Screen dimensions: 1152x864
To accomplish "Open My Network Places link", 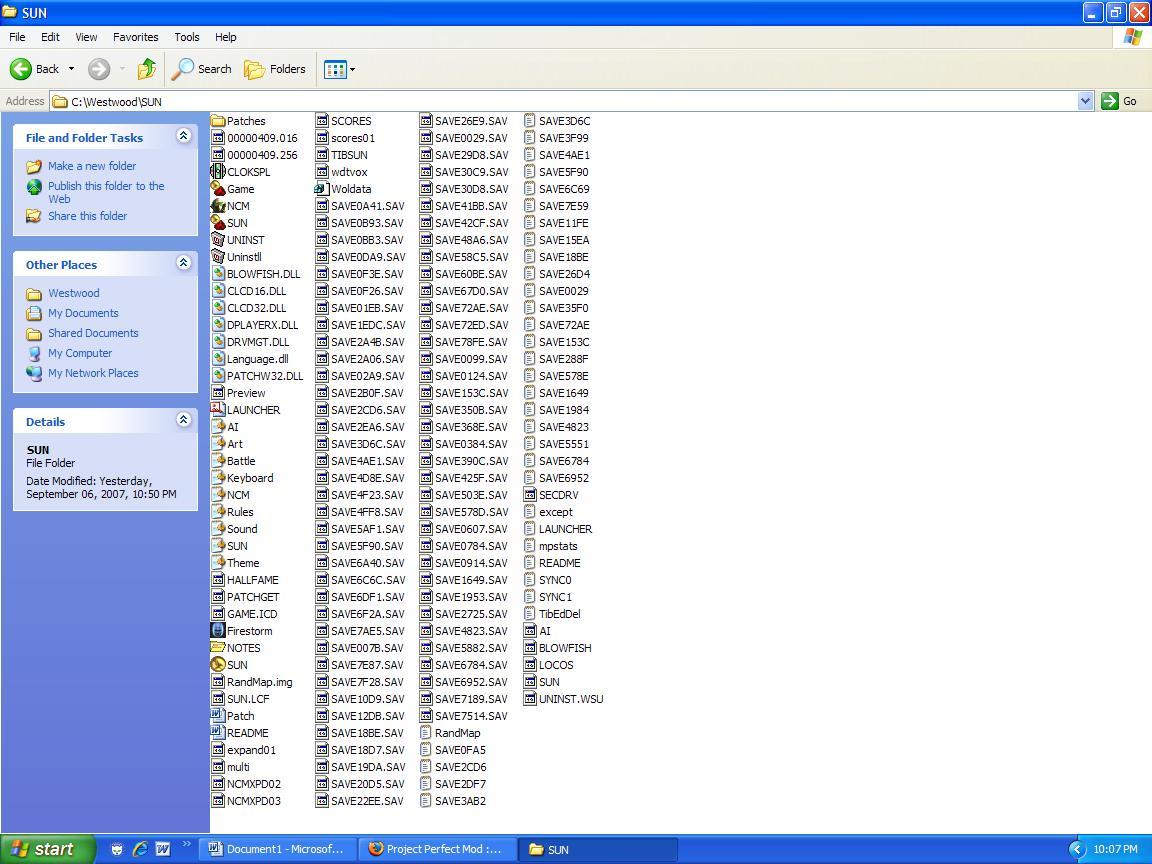I will click(x=93, y=373).
